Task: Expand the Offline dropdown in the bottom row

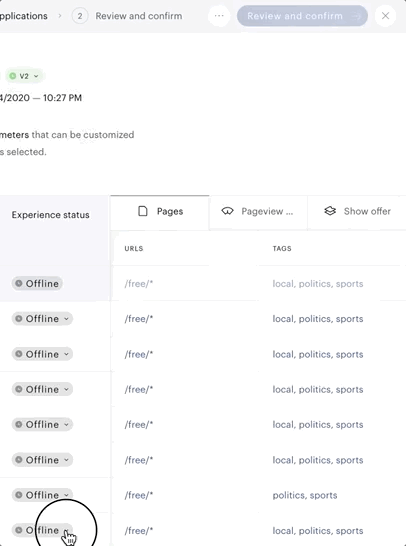Action: click(42, 530)
